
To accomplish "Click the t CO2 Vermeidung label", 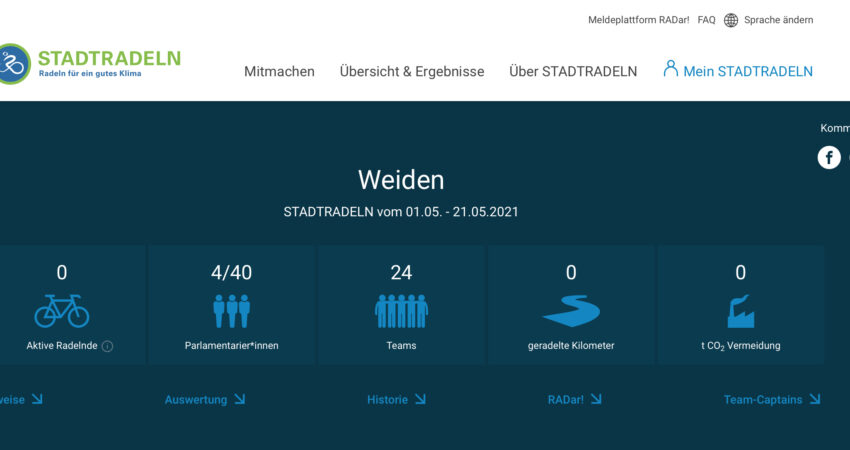I will [x=740, y=346].
